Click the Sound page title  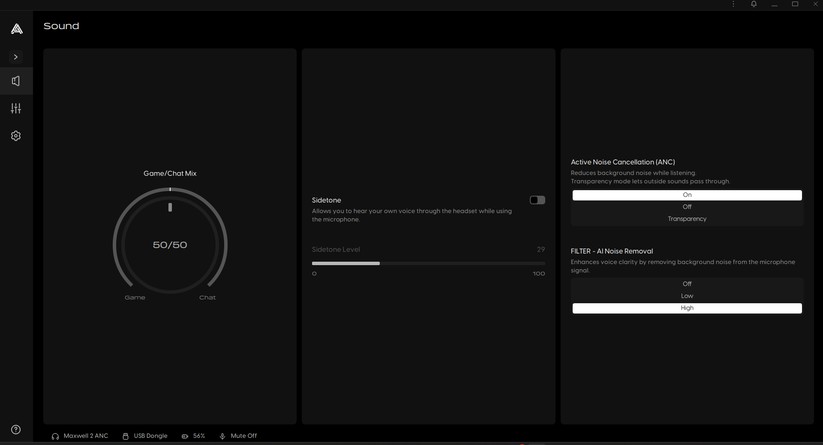(x=61, y=26)
